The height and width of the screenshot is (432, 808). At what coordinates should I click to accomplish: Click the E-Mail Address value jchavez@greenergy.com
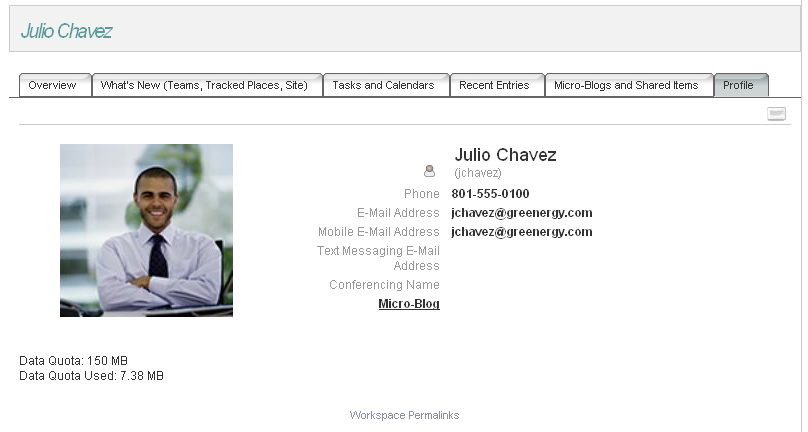[x=521, y=213]
